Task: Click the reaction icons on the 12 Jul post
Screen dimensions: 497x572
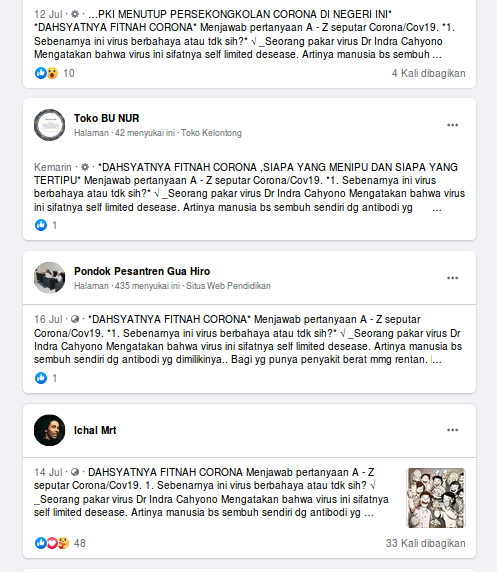Action: coord(46,73)
